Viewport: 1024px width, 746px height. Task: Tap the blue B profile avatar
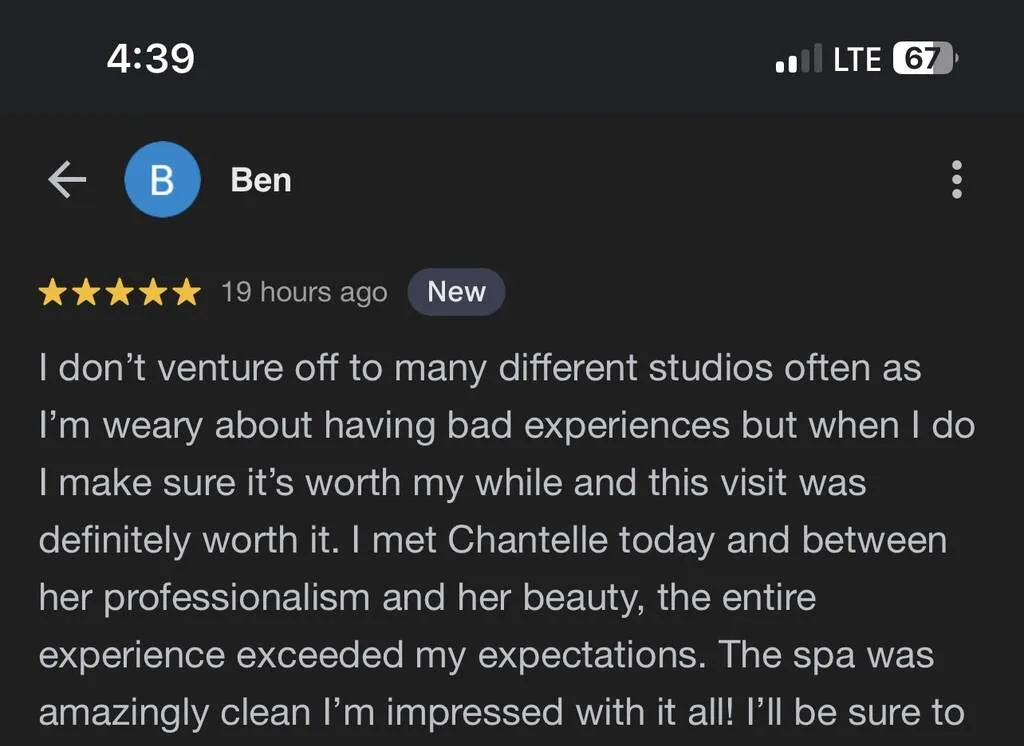point(162,180)
